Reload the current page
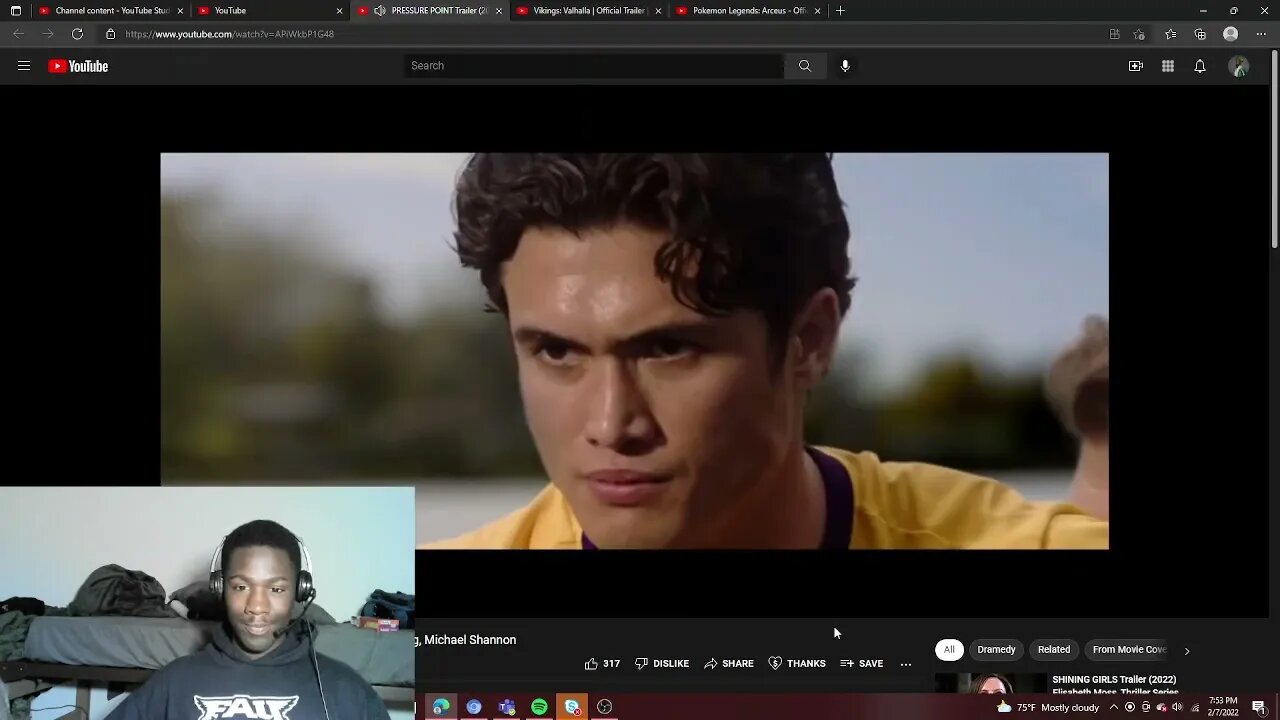1280x720 pixels. (77, 34)
